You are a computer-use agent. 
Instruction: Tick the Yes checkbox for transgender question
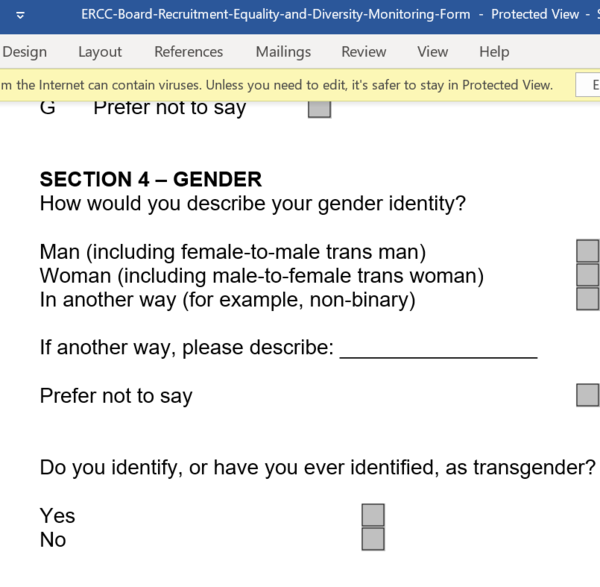[x=373, y=515]
